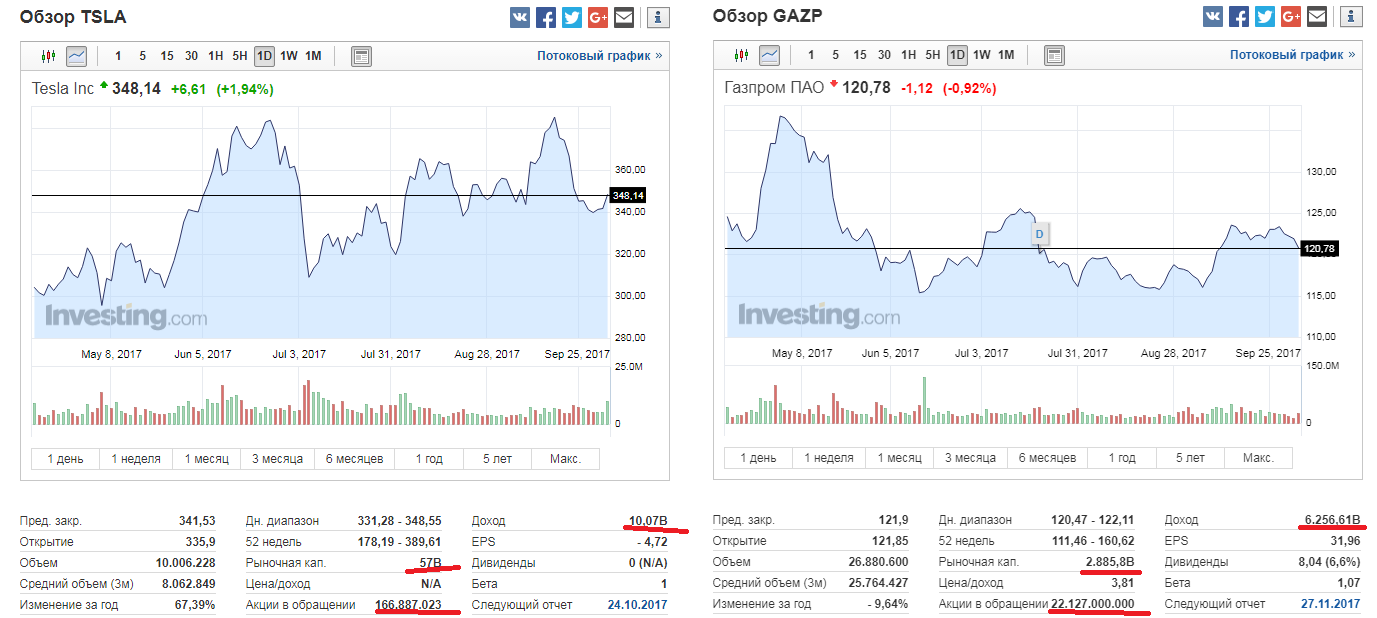The image size is (1377, 618).
Task: Open news panel icon on Tesla chart toolbar
Action: coord(362,56)
